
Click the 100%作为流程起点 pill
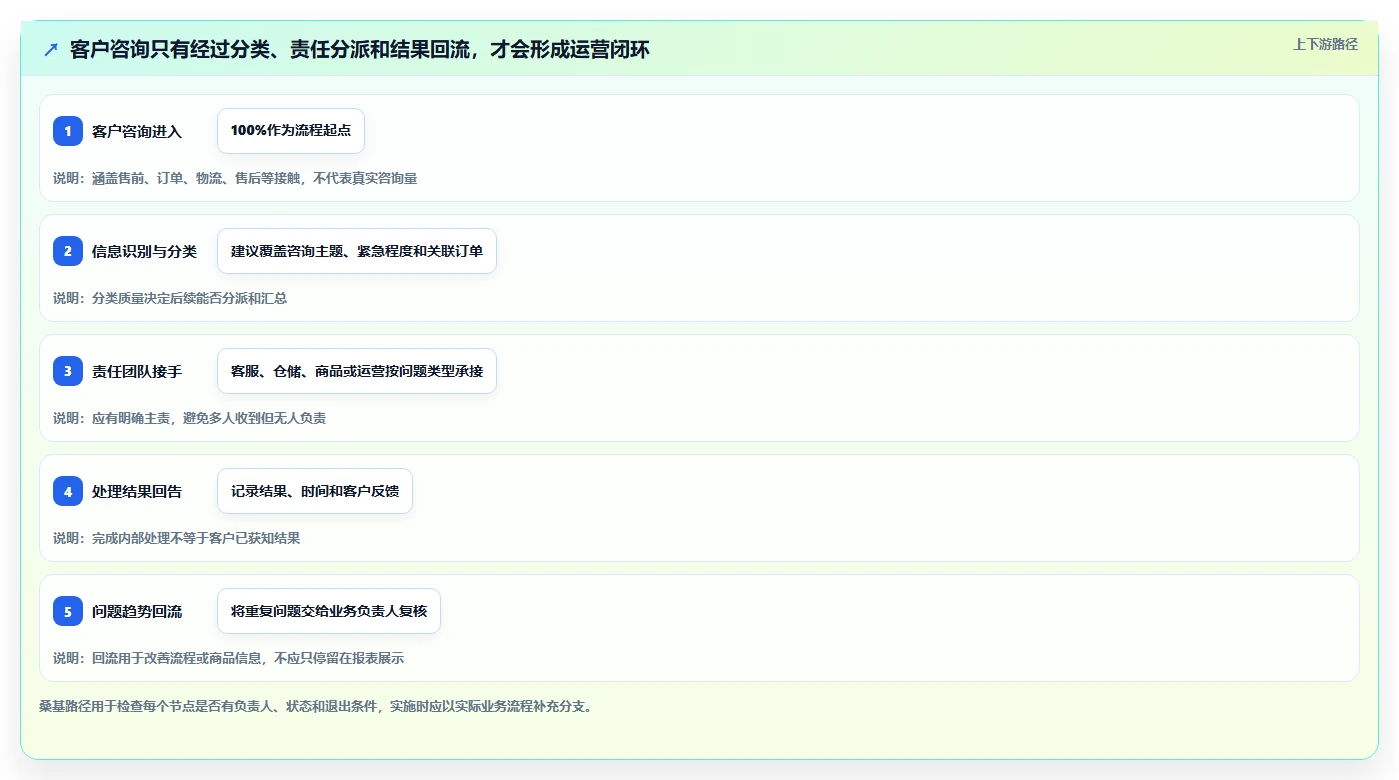click(291, 131)
